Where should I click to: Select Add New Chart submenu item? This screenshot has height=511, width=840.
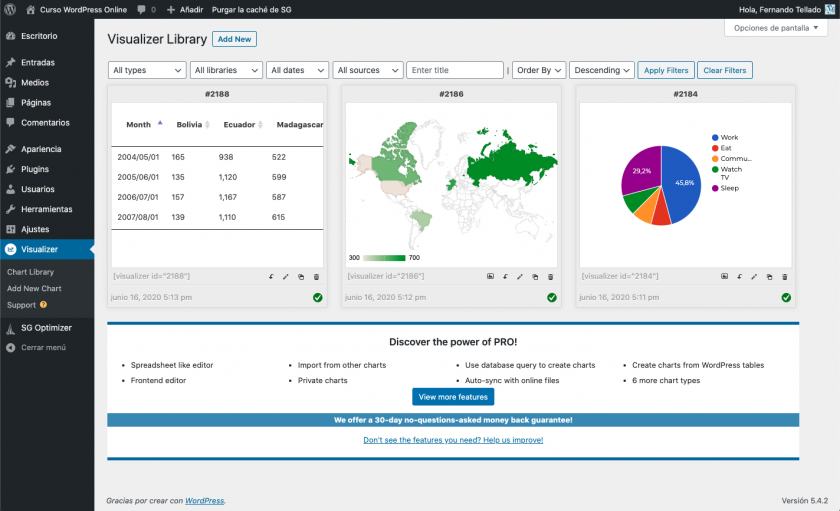coord(34,288)
